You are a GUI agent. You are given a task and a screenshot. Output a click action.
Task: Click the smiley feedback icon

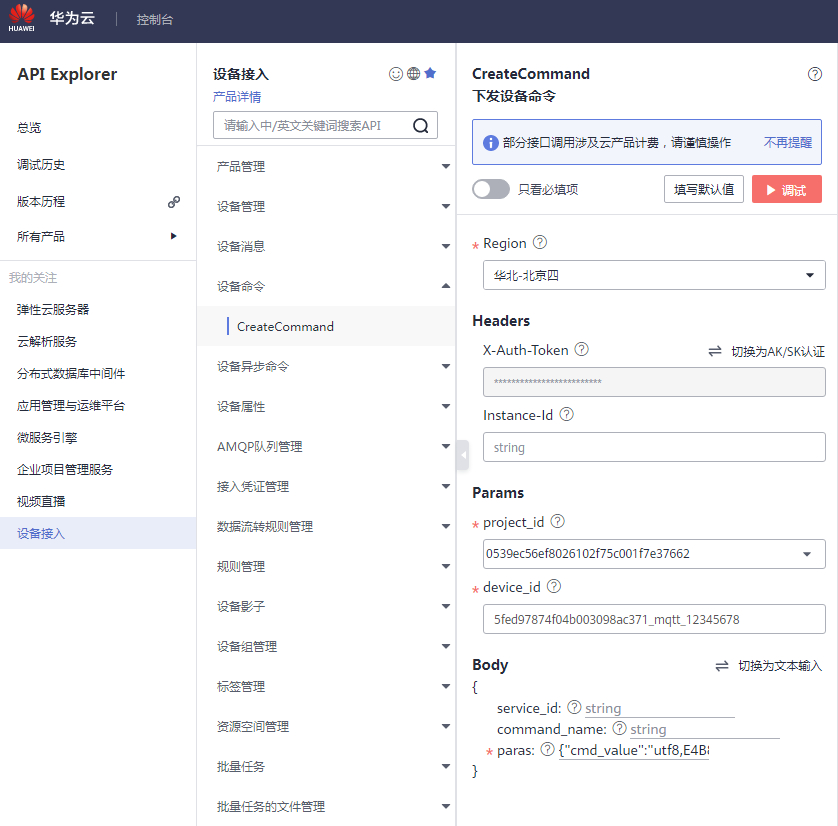[x=395, y=74]
